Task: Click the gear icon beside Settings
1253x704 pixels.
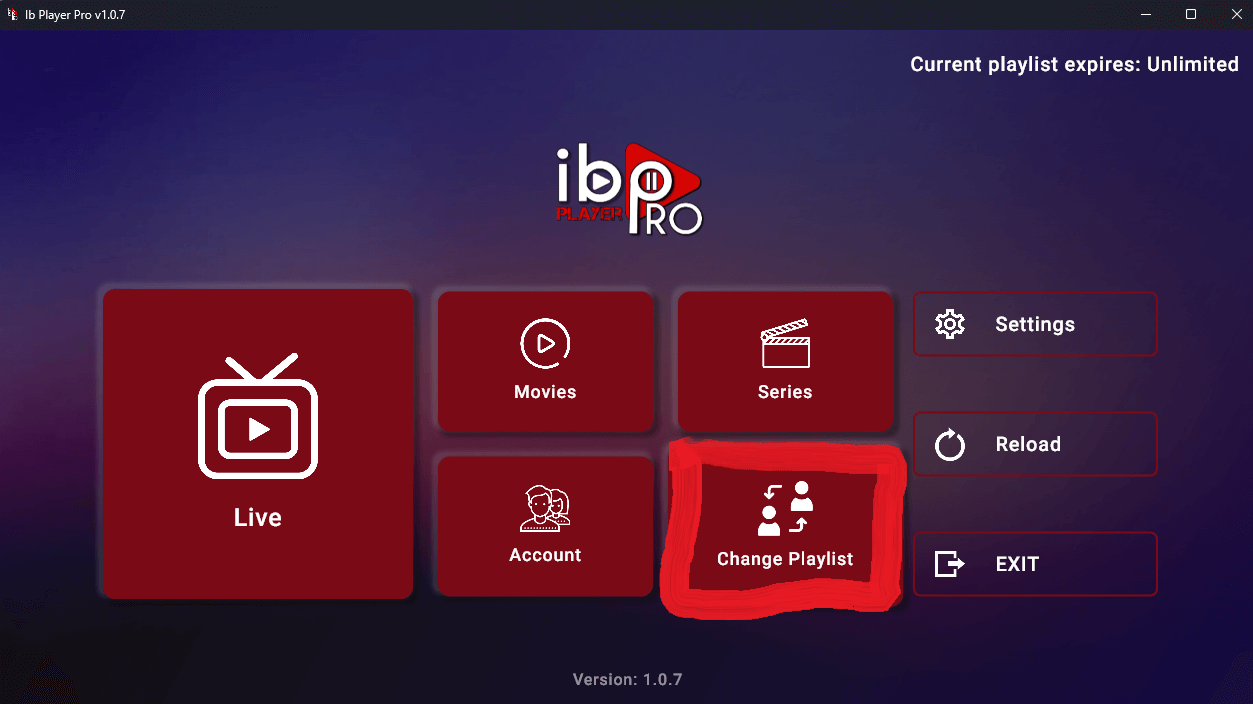Action: (x=949, y=324)
